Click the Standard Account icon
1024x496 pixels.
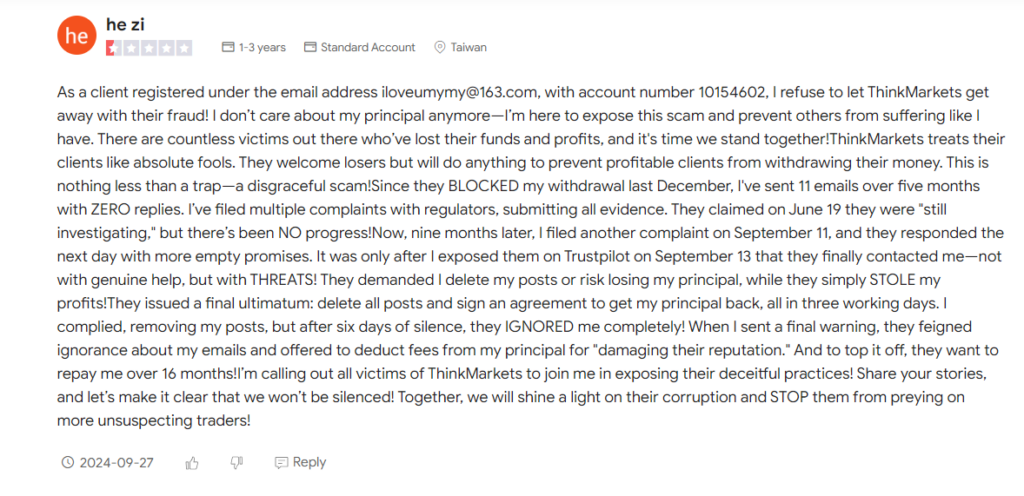click(x=310, y=47)
